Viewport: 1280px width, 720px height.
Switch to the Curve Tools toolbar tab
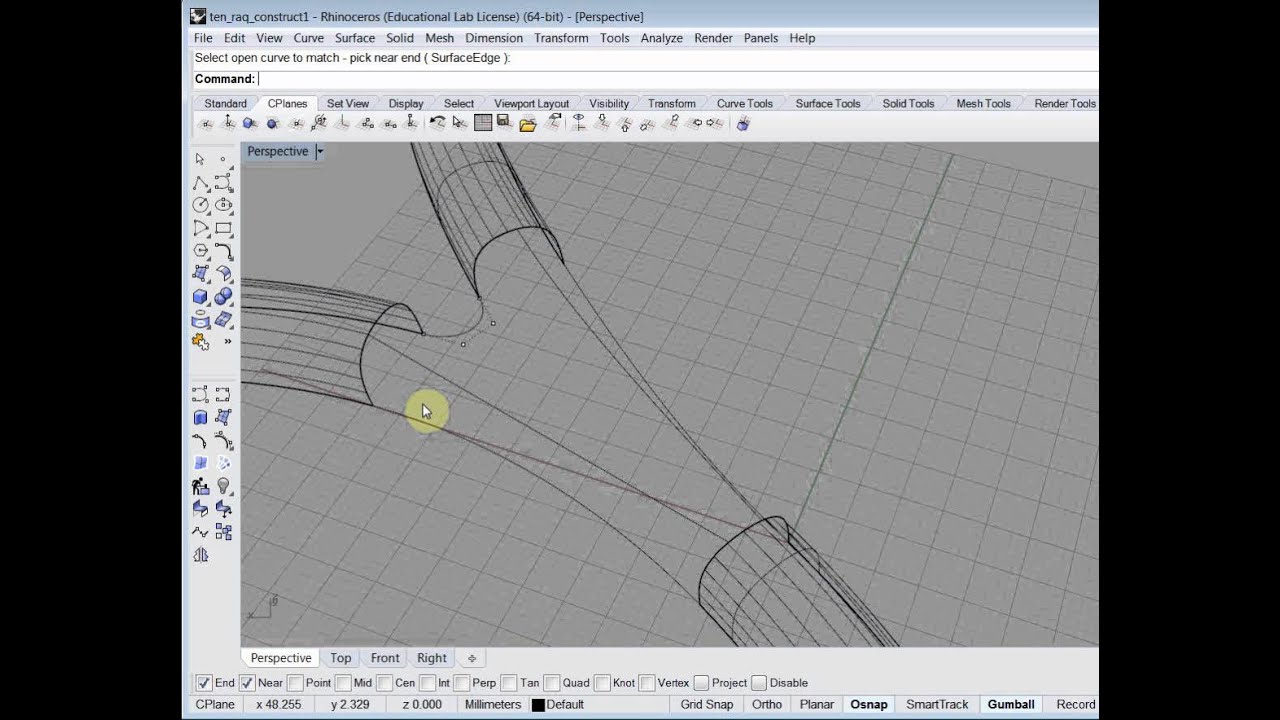[745, 103]
